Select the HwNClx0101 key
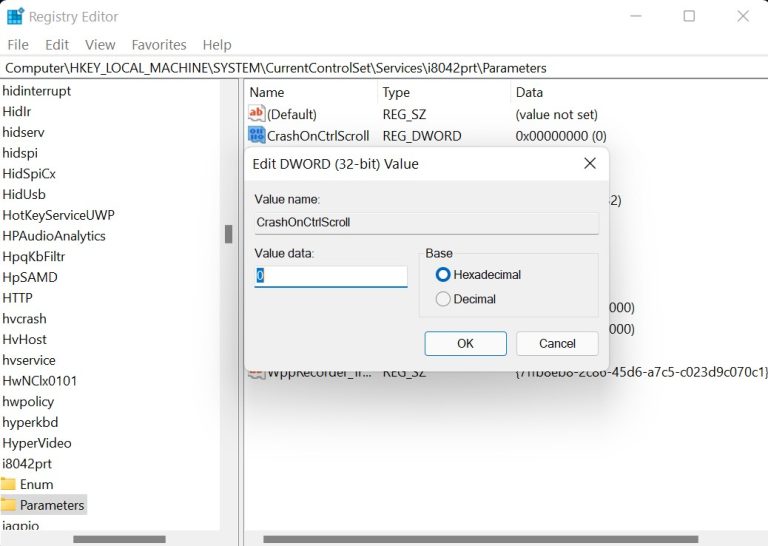Viewport: 768px width, 546px height. (39, 381)
